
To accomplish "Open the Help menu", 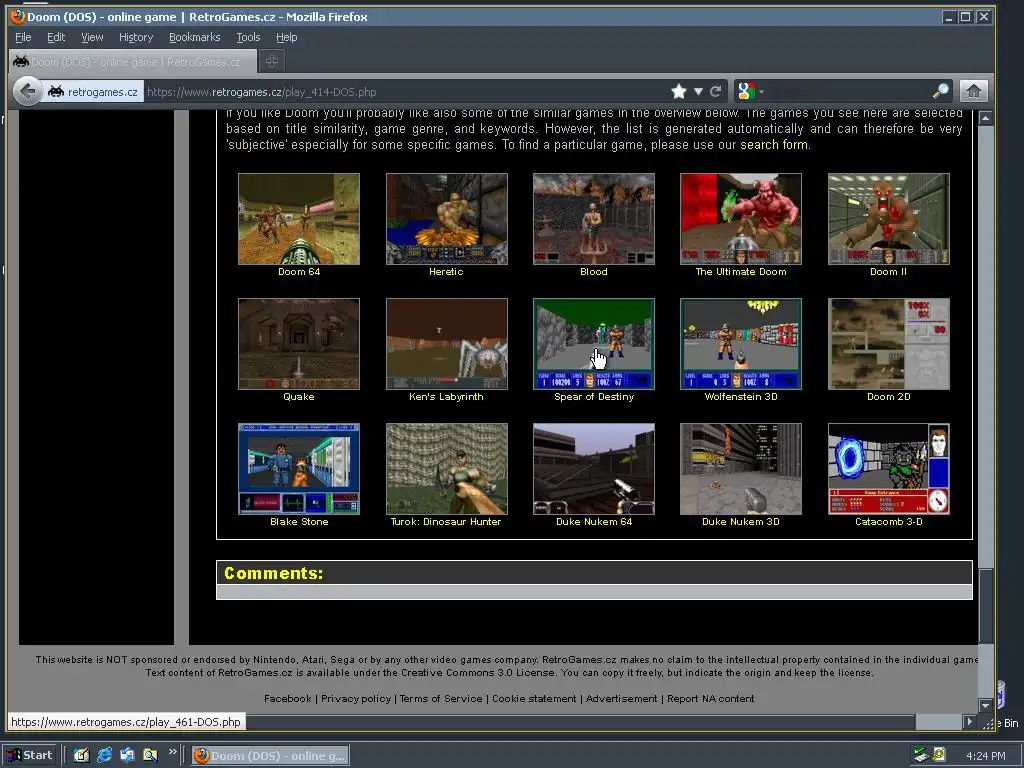I will pos(286,37).
